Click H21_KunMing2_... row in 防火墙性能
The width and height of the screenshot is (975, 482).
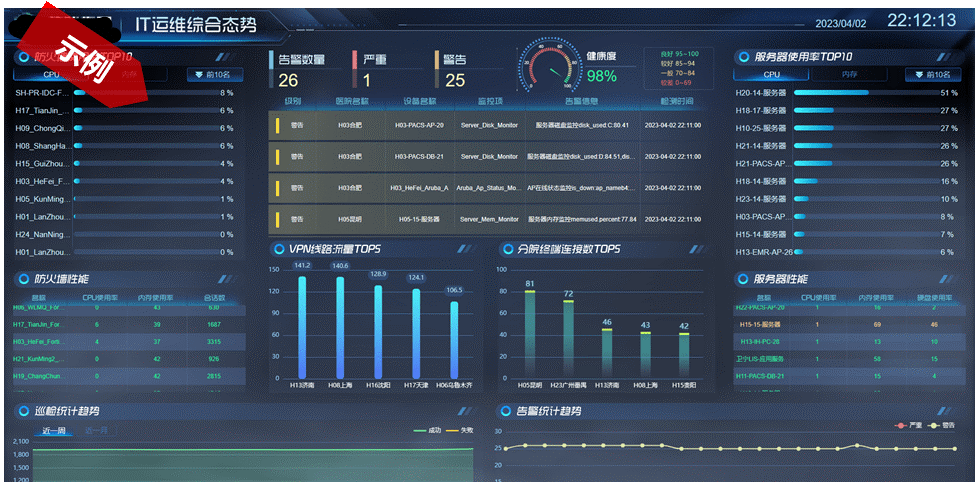pyautogui.click(x=129, y=359)
